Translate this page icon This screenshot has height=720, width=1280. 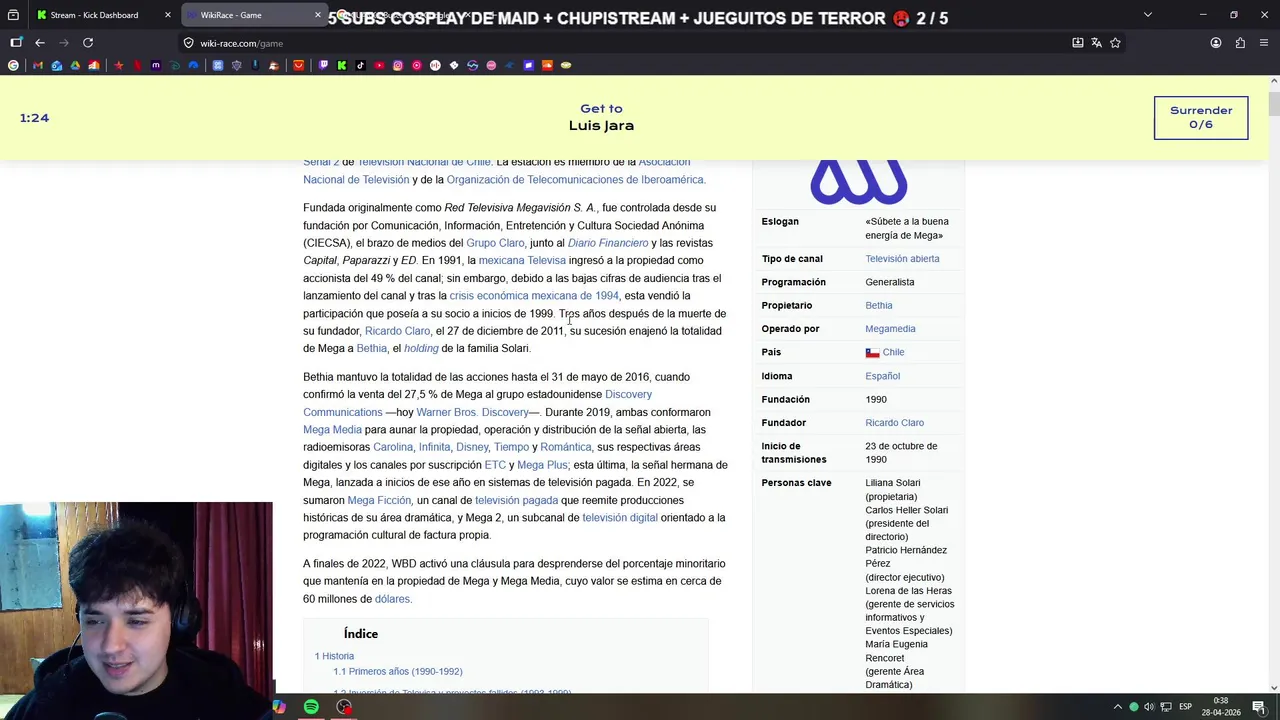point(1096,43)
